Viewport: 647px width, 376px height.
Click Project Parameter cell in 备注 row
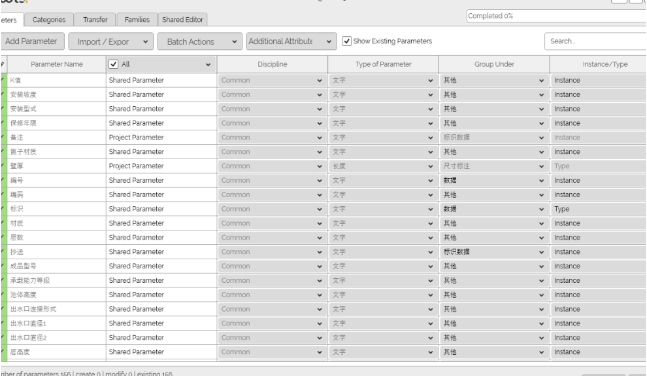(161, 137)
